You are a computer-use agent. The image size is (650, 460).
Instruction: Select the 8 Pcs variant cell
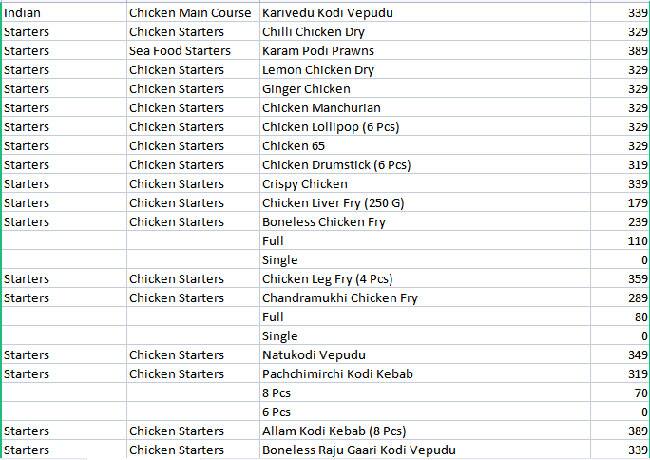click(277, 393)
